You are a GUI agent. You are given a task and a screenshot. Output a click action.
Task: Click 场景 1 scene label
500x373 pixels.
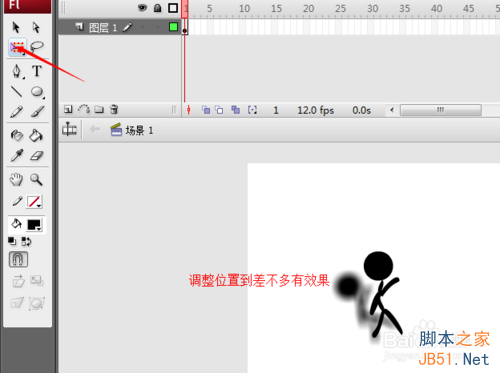click(139, 130)
